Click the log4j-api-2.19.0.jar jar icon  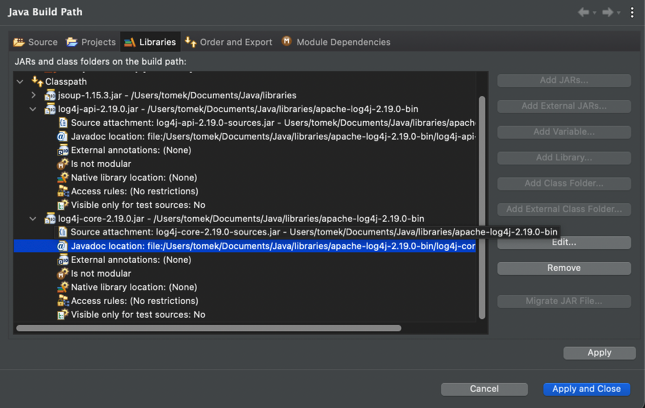click(49, 109)
